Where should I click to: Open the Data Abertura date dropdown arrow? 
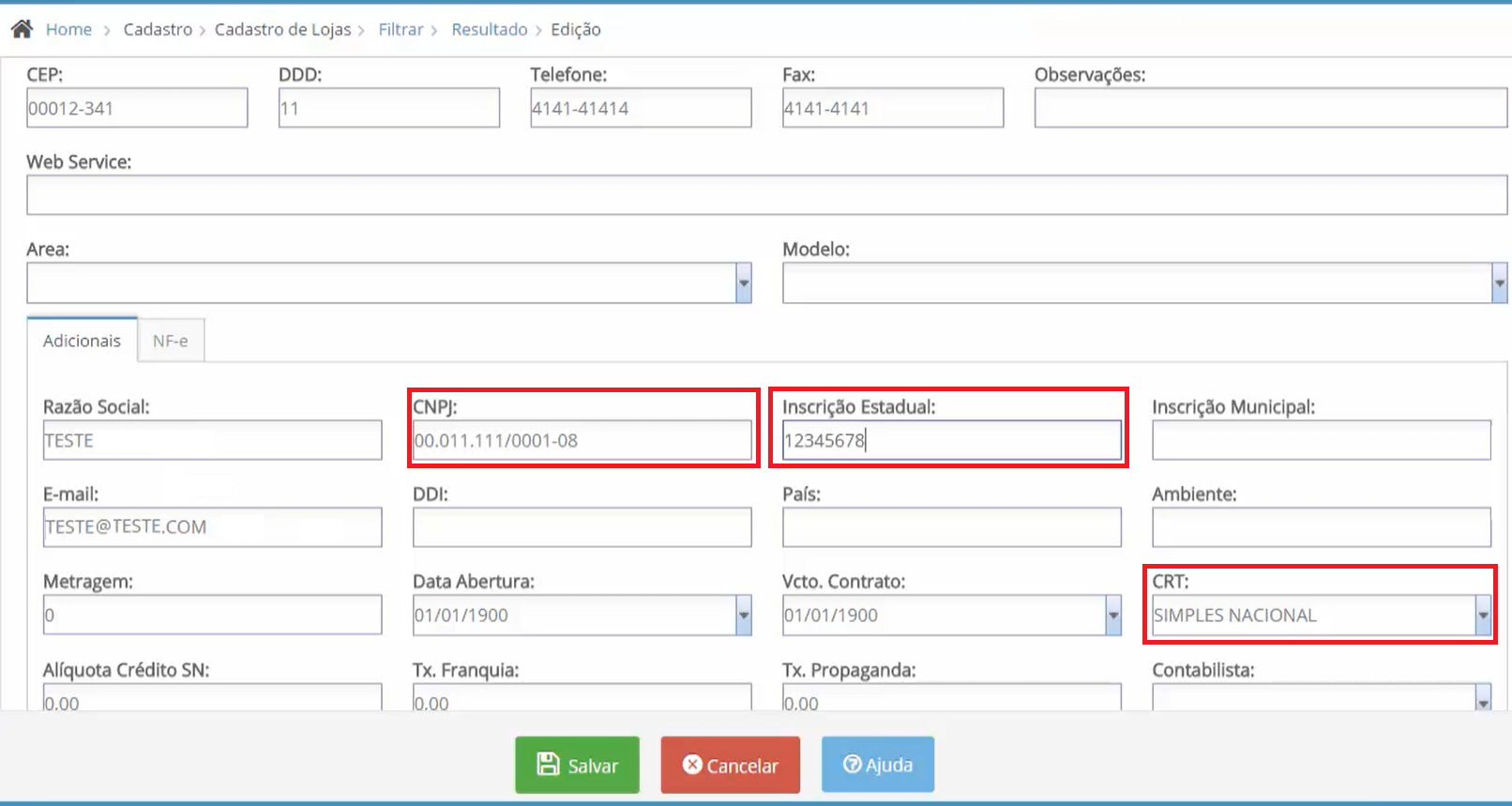click(744, 616)
